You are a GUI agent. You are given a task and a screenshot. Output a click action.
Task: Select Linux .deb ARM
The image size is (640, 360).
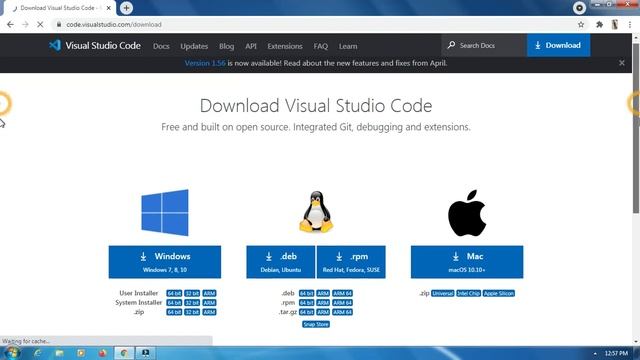[x=323, y=293]
